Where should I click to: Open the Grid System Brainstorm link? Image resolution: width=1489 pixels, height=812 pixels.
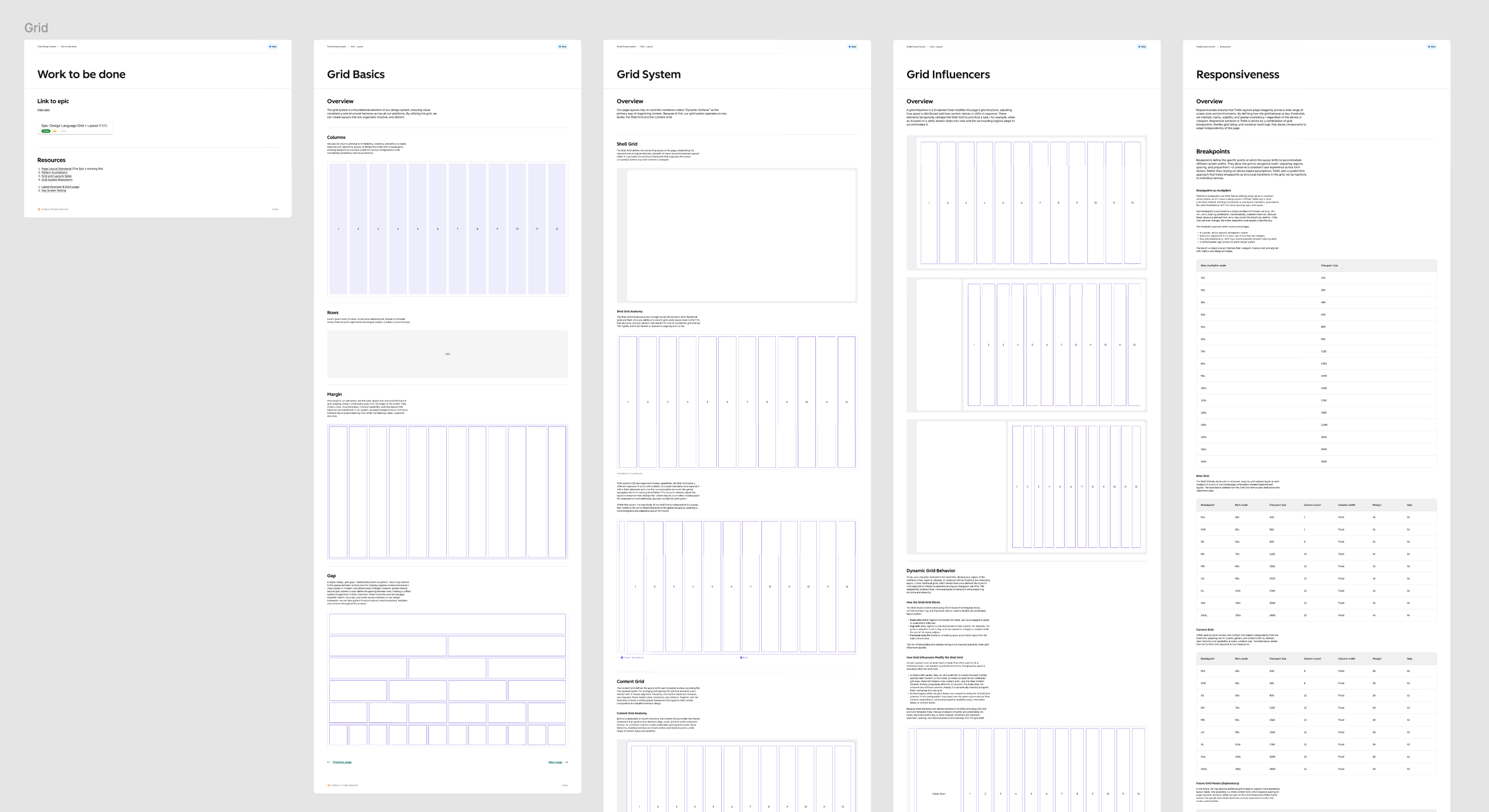[x=57, y=180]
